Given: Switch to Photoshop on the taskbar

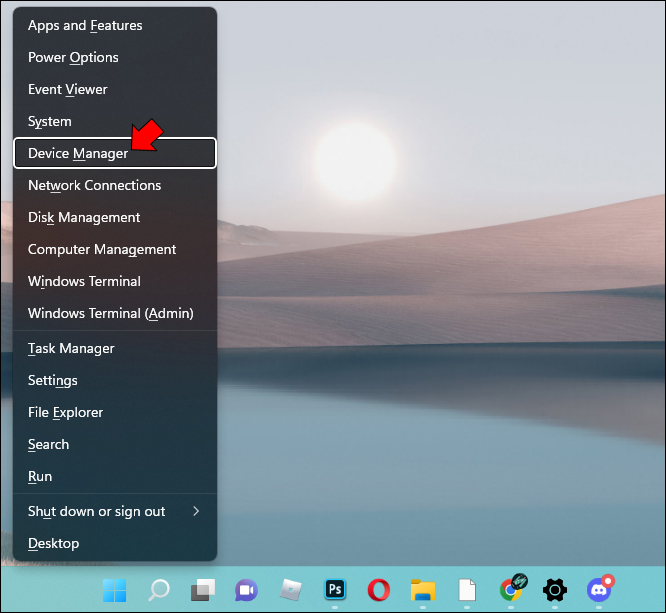Looking at the screenshot, I should coord(335,590).
